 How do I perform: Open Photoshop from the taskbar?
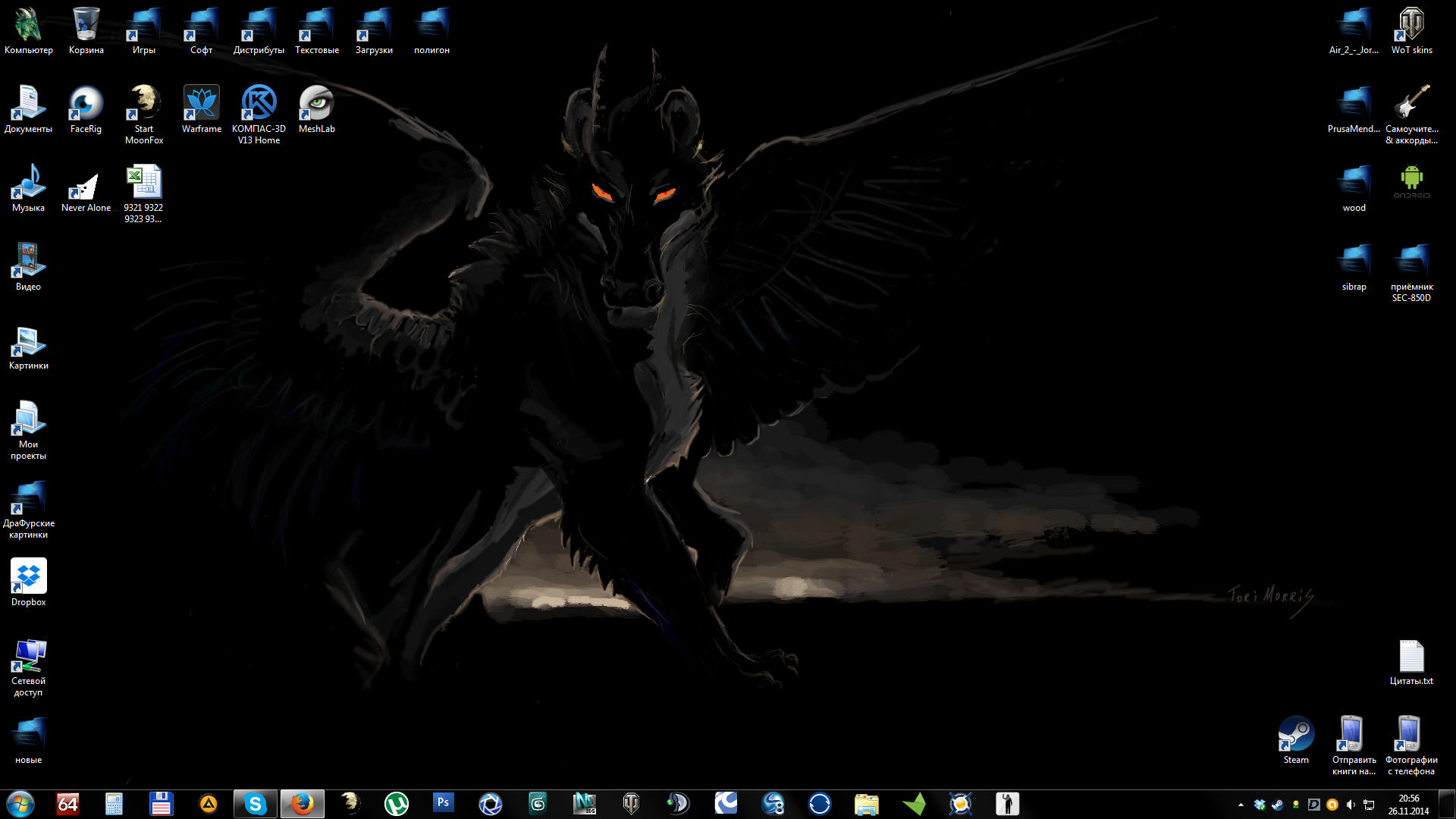click(444, 803)
